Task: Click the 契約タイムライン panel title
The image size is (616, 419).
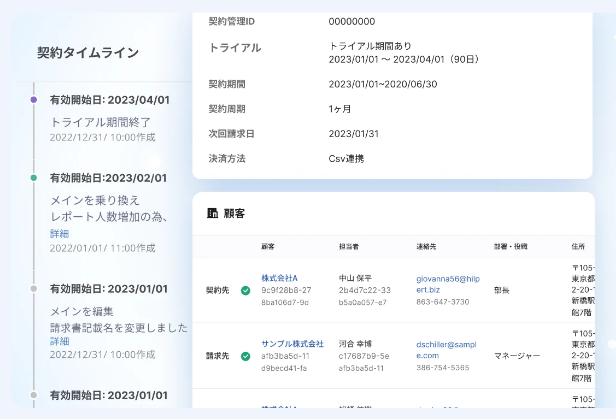Action: 88,53
